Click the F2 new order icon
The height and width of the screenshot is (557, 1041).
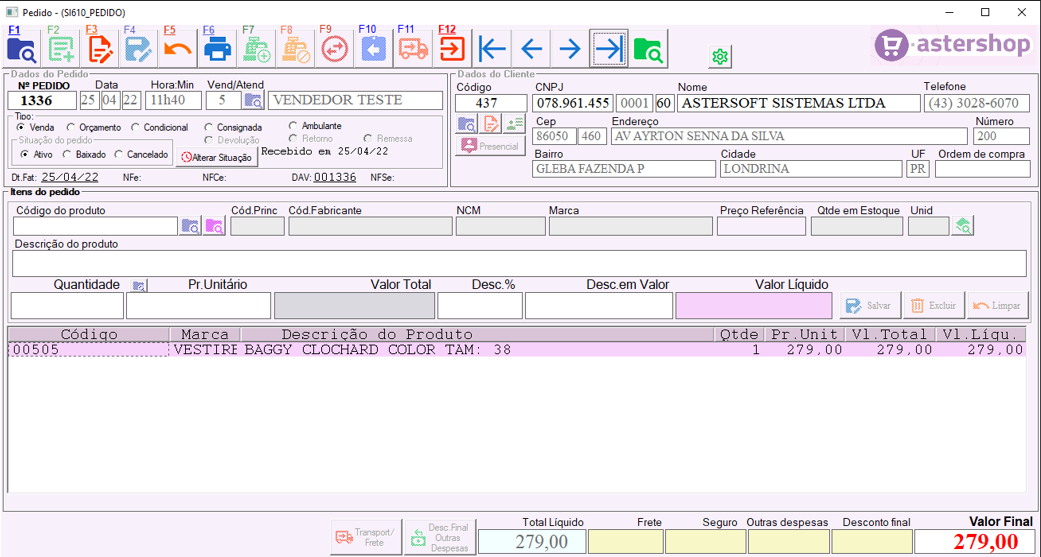pyautogui.click(x=61, y=48)
